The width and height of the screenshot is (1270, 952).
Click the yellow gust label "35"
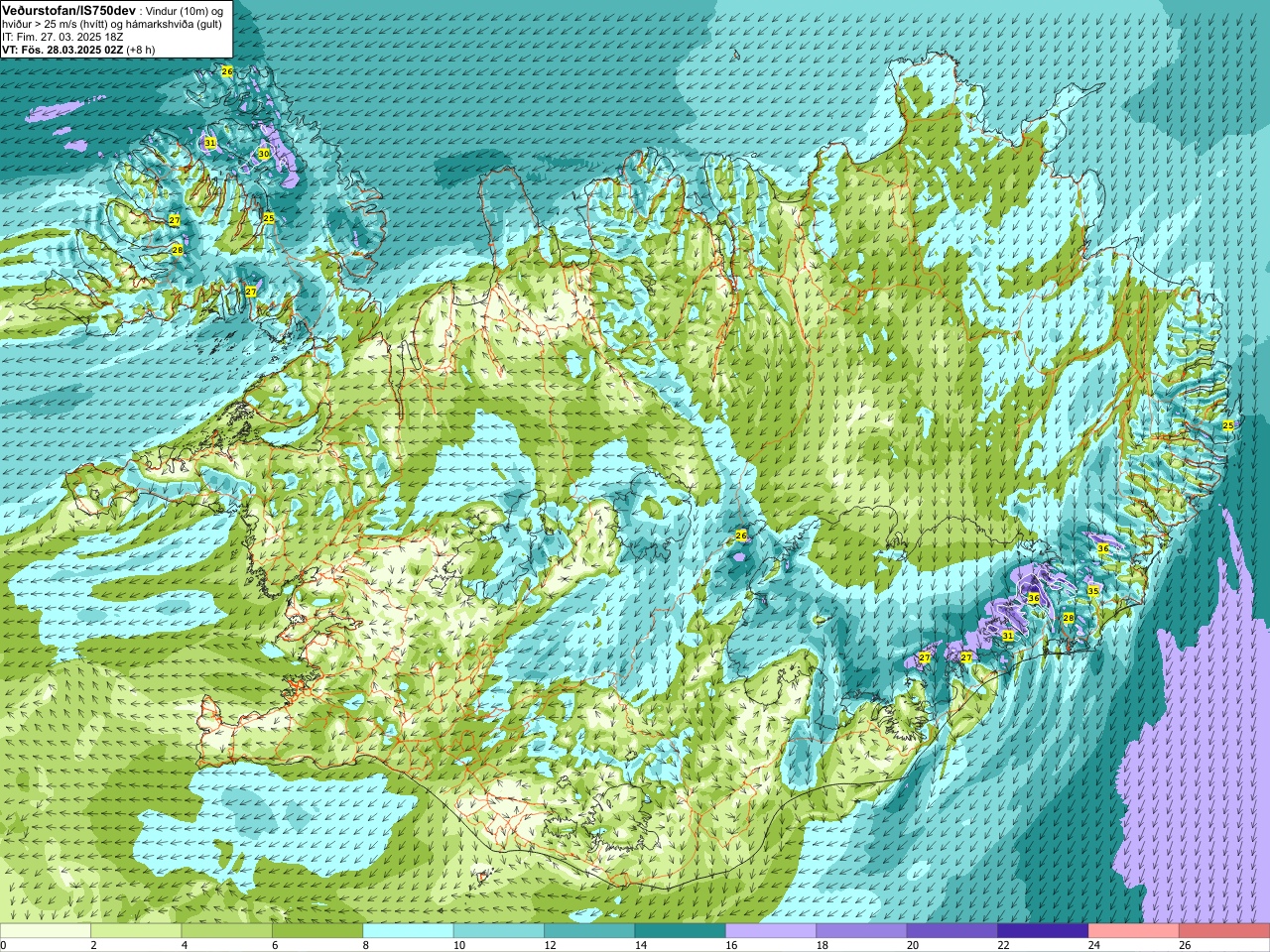pos(1092,590)
